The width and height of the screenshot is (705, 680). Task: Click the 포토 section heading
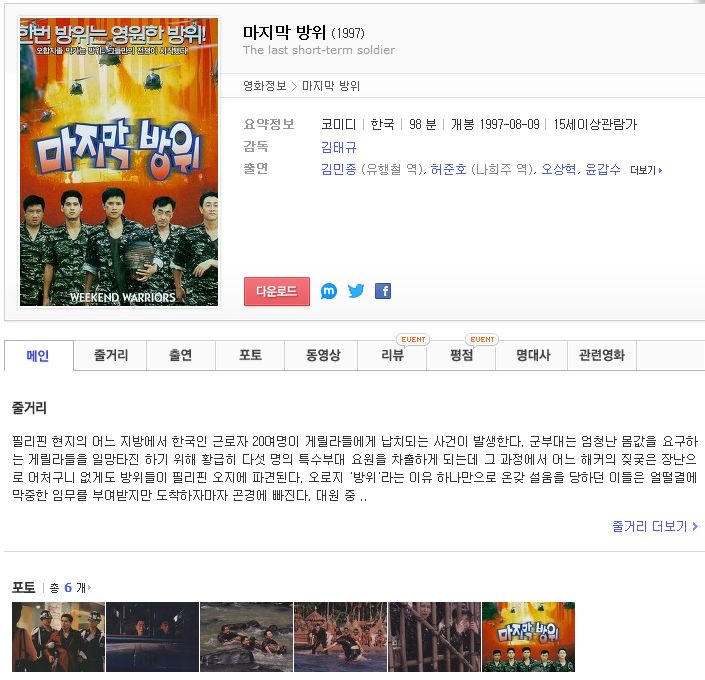[x=23, y=588]
